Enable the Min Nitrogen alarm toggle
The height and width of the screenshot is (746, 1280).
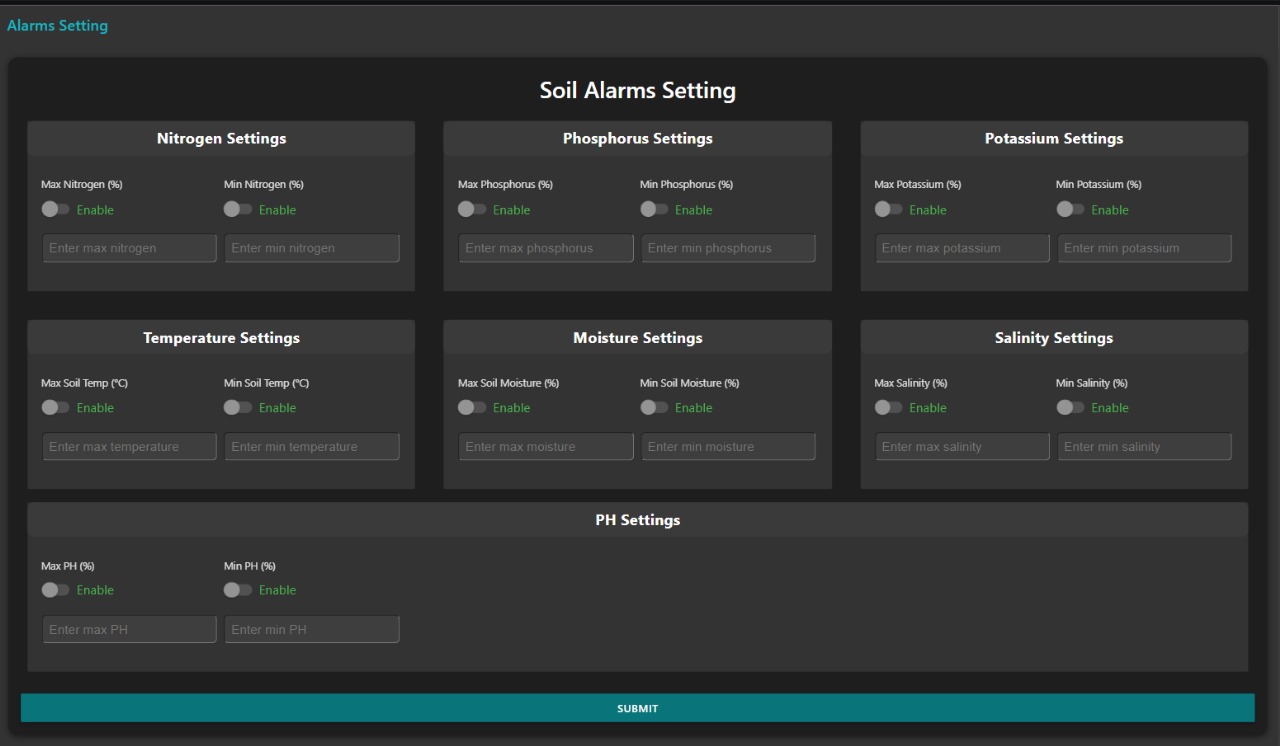(238, 209)
